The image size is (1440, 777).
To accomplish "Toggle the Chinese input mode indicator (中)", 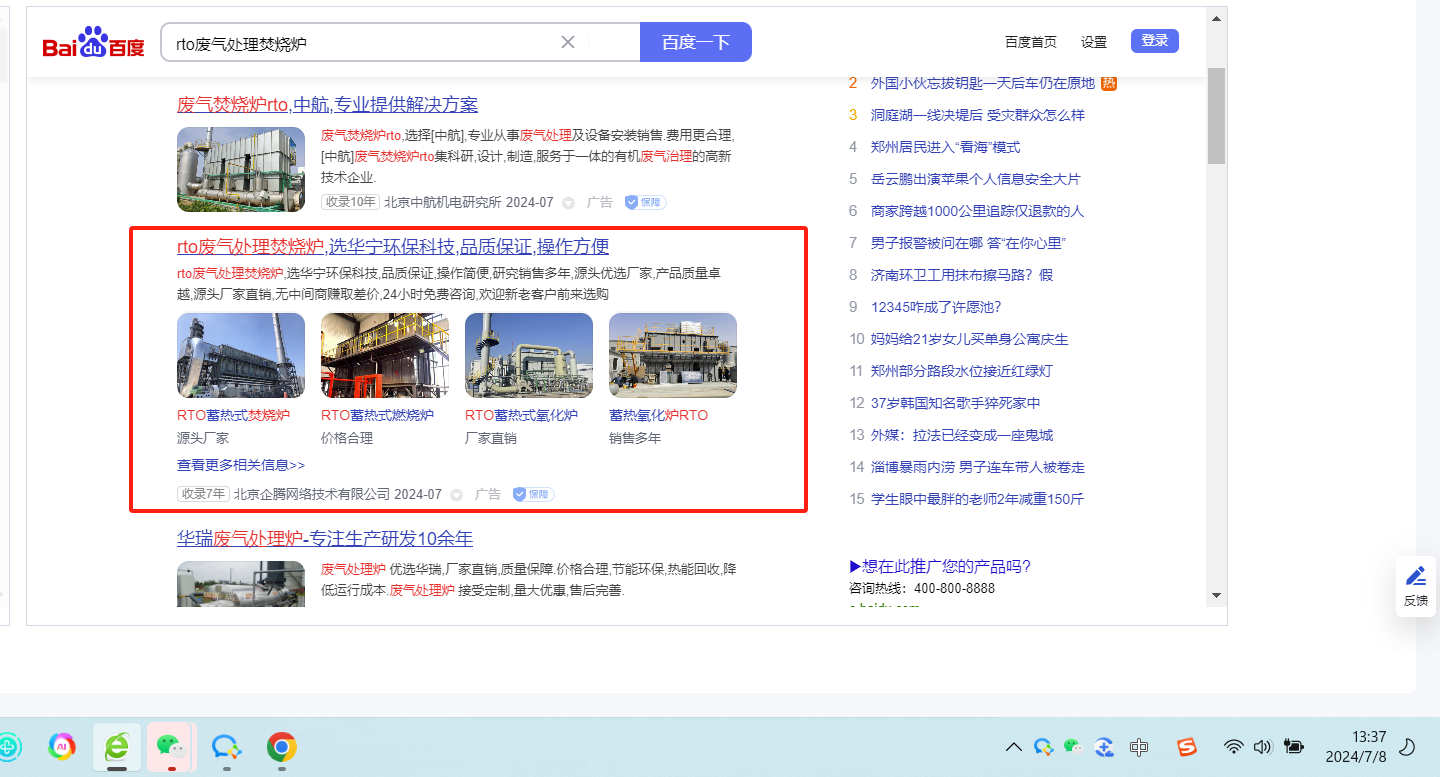I will click(x=1138, y=747).
